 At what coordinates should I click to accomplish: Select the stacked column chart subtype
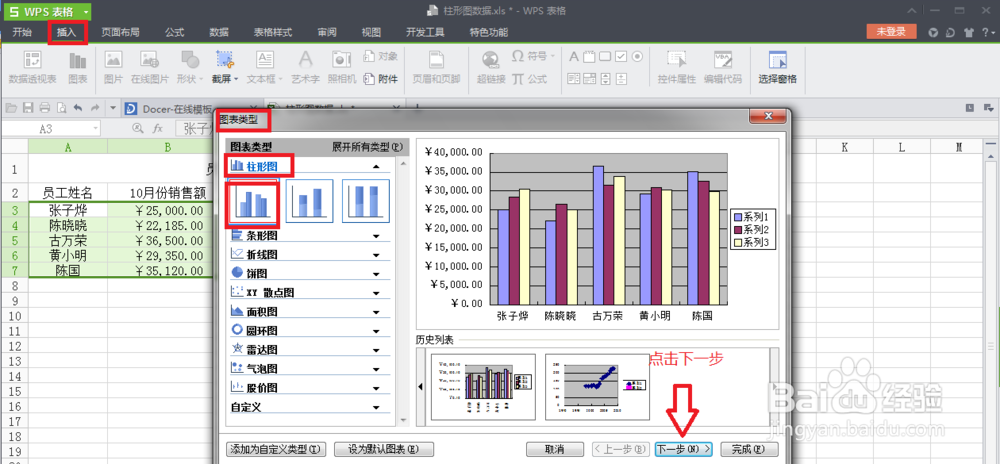click(309, 201)
